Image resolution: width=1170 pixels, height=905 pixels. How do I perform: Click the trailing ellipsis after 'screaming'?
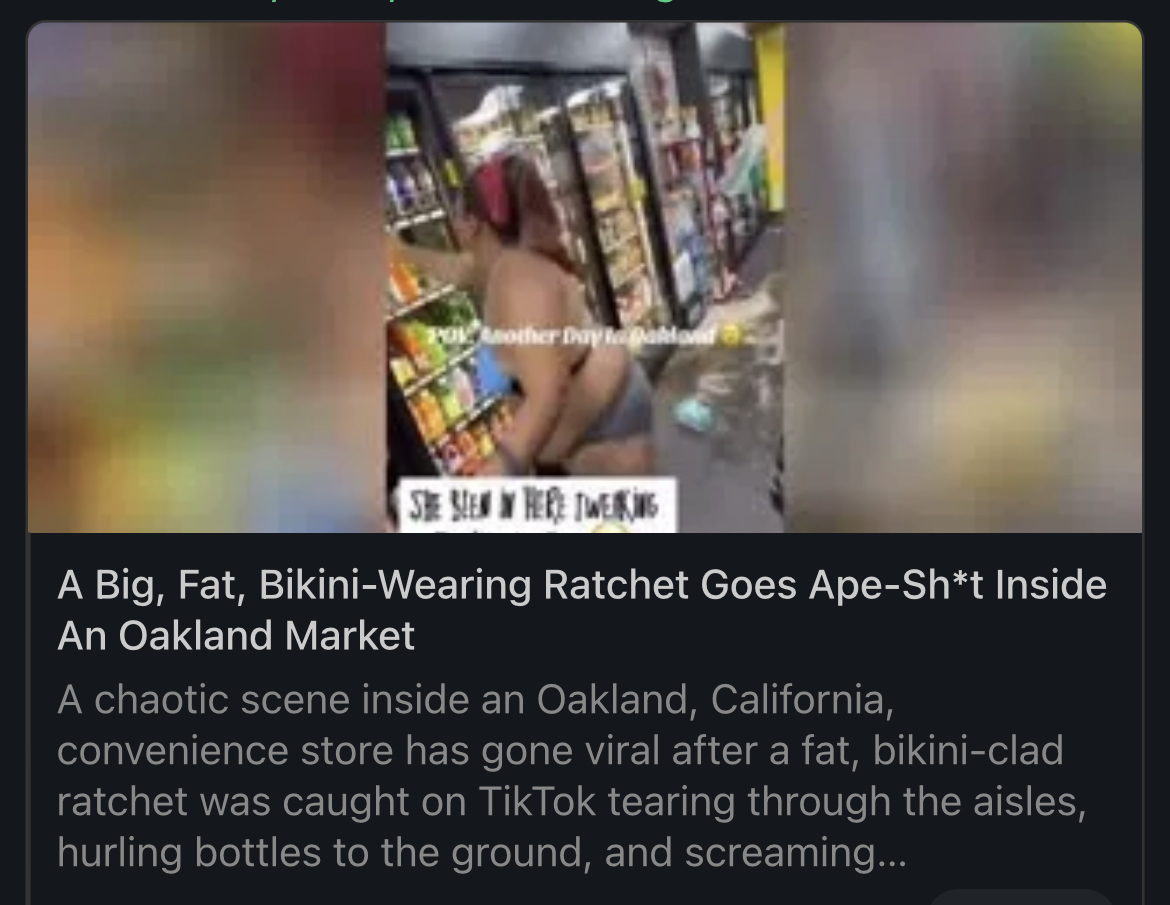point(891,859)
